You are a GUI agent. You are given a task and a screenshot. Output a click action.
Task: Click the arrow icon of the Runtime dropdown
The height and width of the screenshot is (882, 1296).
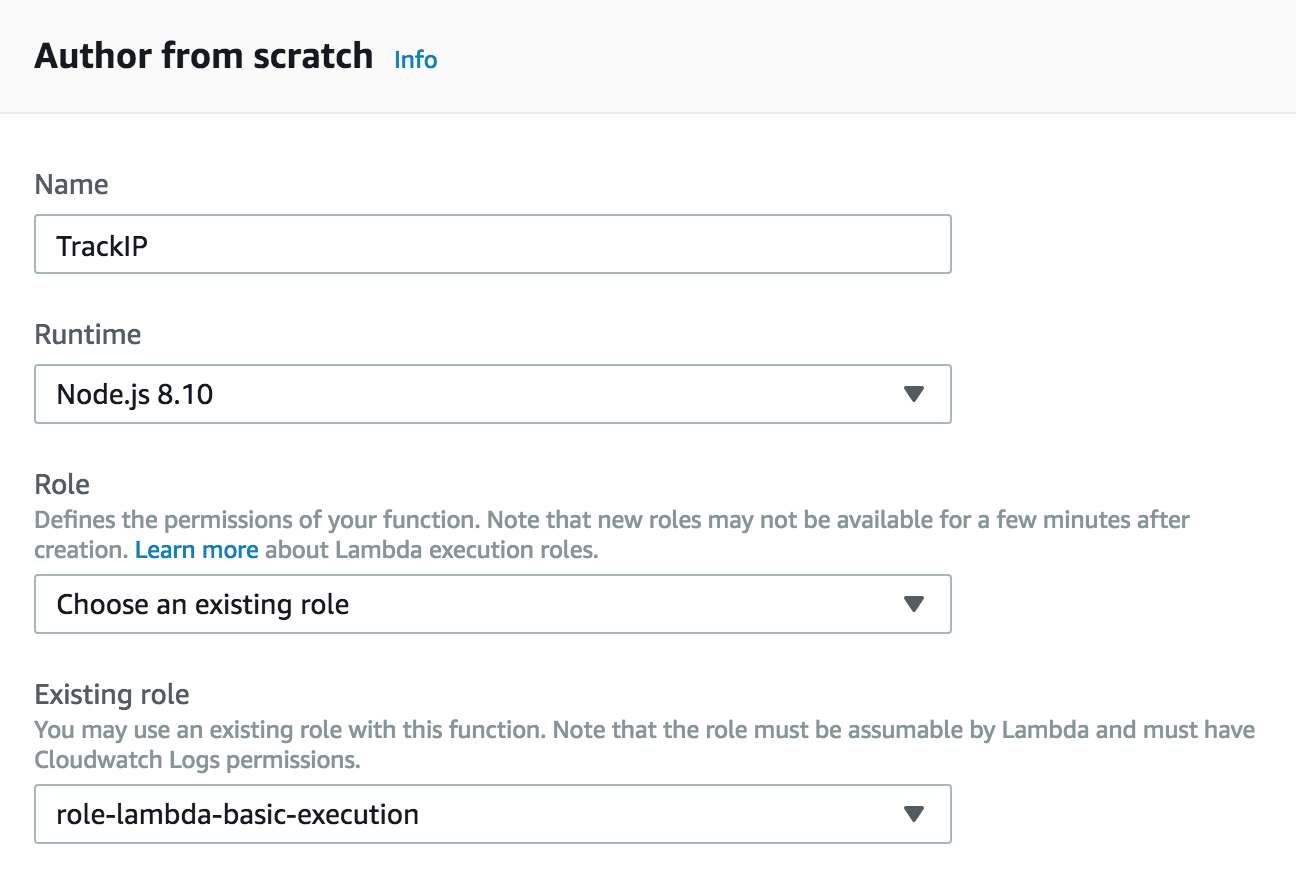(x=912, y=394)
